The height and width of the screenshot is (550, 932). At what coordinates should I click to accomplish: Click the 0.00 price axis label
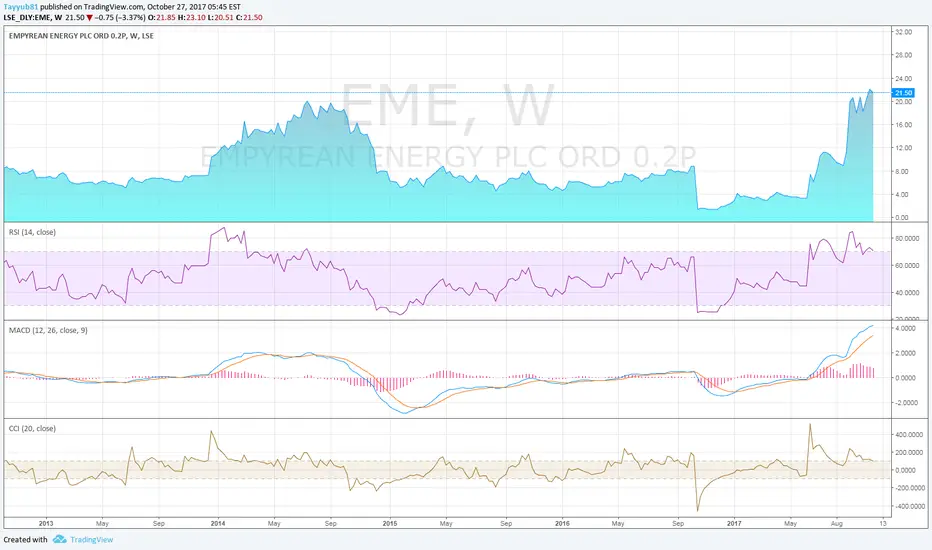902,218
